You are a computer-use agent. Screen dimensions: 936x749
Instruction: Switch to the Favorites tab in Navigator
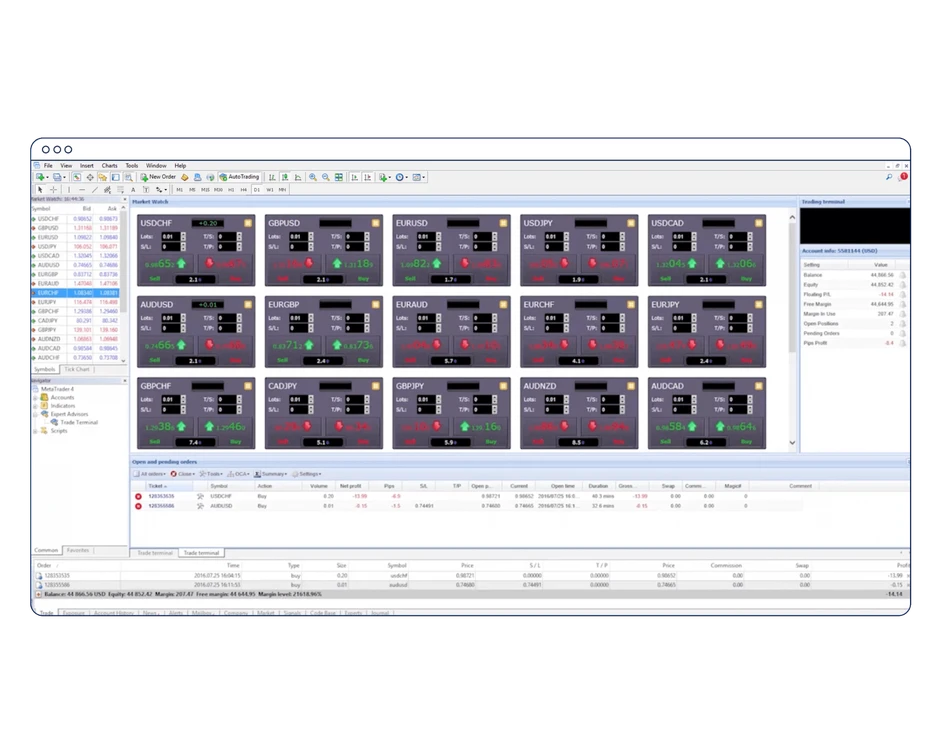[x=78, y=550]
